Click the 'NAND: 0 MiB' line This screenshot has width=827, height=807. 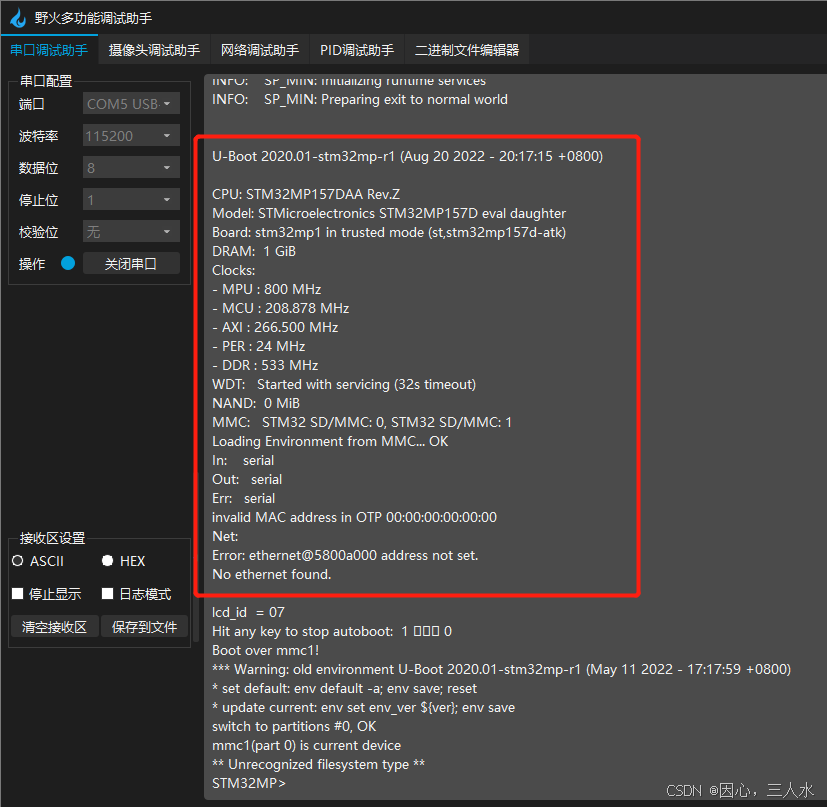(256, 404)
